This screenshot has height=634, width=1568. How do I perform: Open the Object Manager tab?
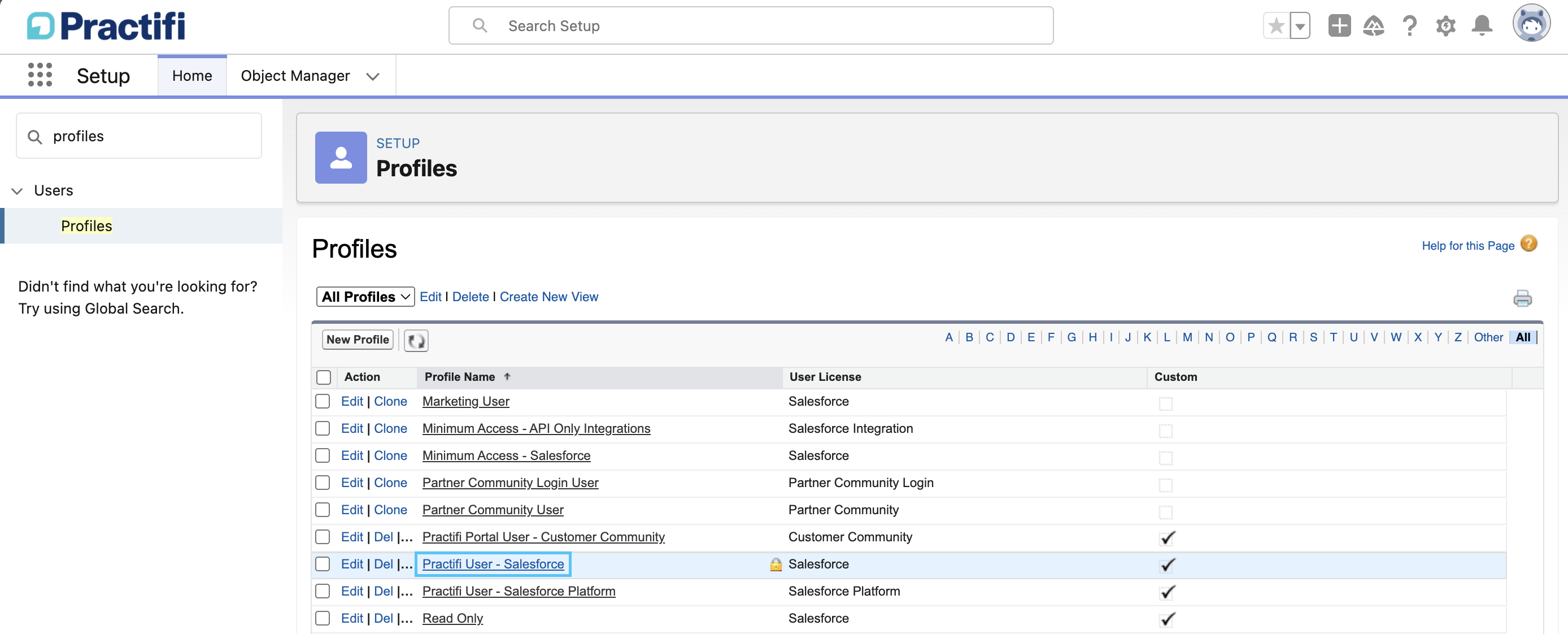(295, 76)
